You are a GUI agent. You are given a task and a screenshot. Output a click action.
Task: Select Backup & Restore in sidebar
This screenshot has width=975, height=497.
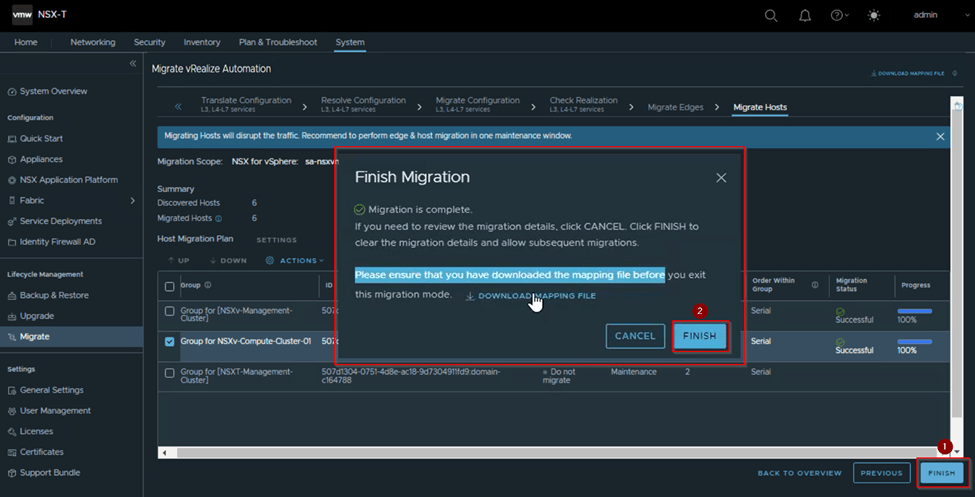pyautogui.click(x=54, y=296)
